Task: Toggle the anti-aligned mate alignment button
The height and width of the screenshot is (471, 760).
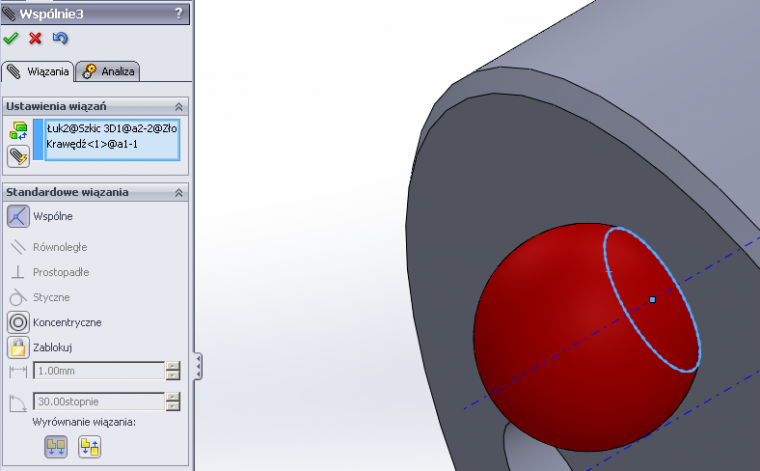Action: pos(90,447)
